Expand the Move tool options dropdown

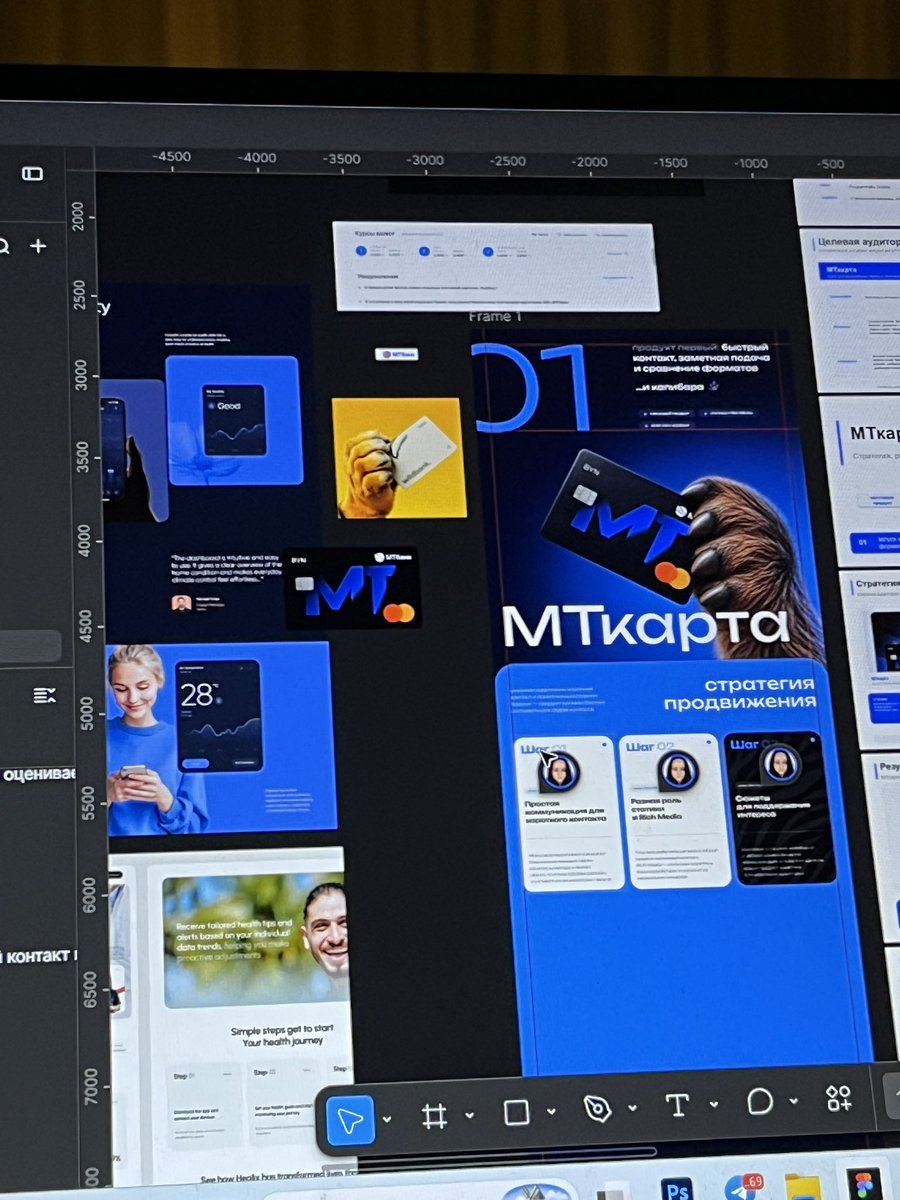387,1119
